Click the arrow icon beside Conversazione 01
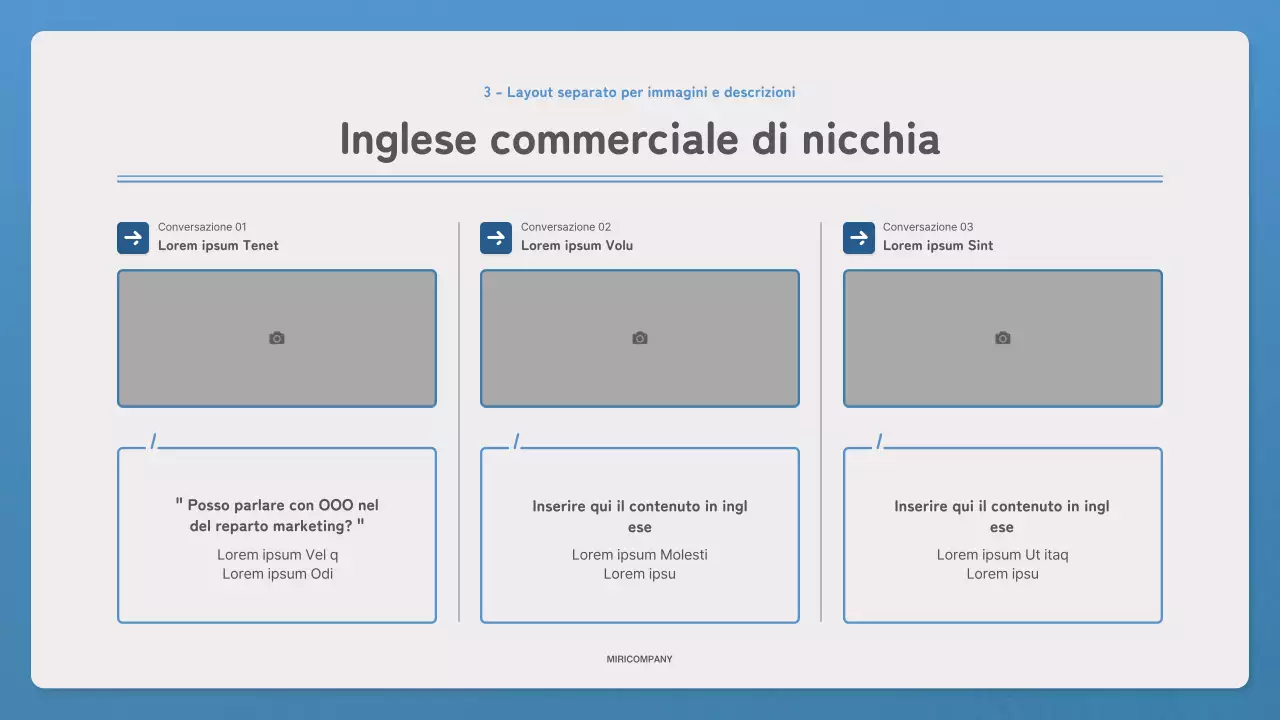 pyautogui.click(x=133, y=237)
